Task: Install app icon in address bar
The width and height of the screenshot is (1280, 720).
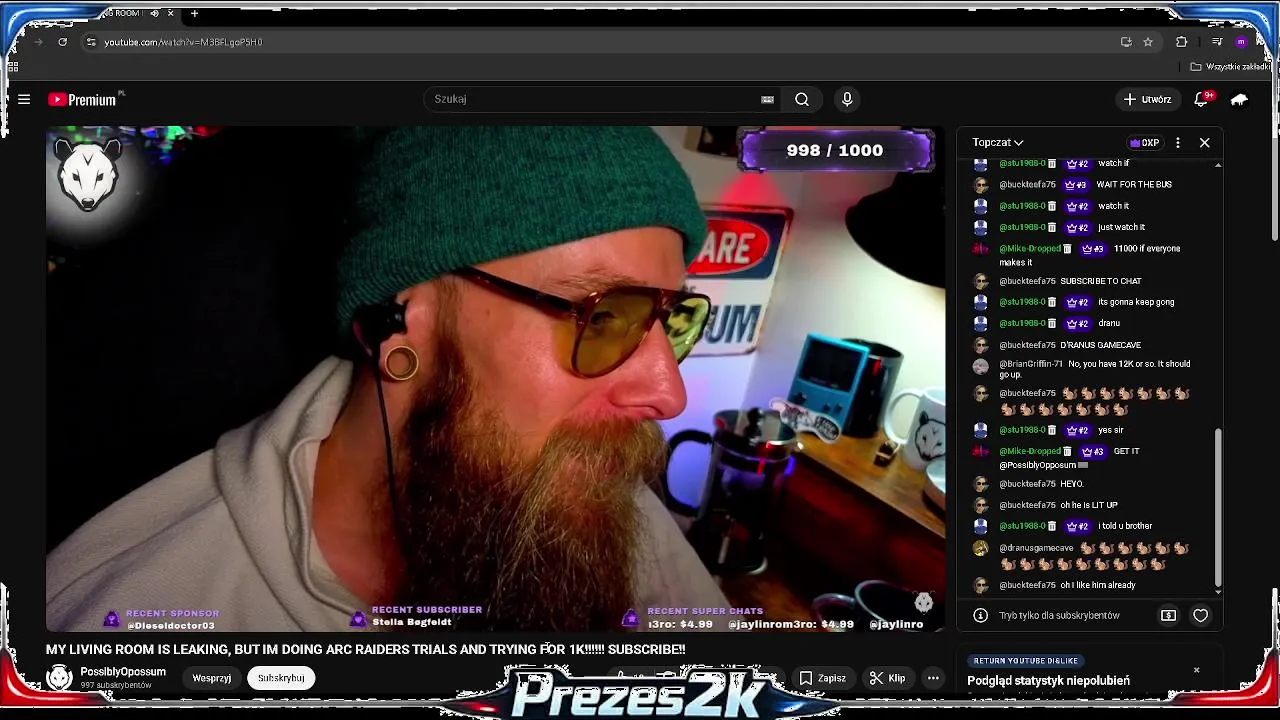Action: click(x=1126, y=42)
